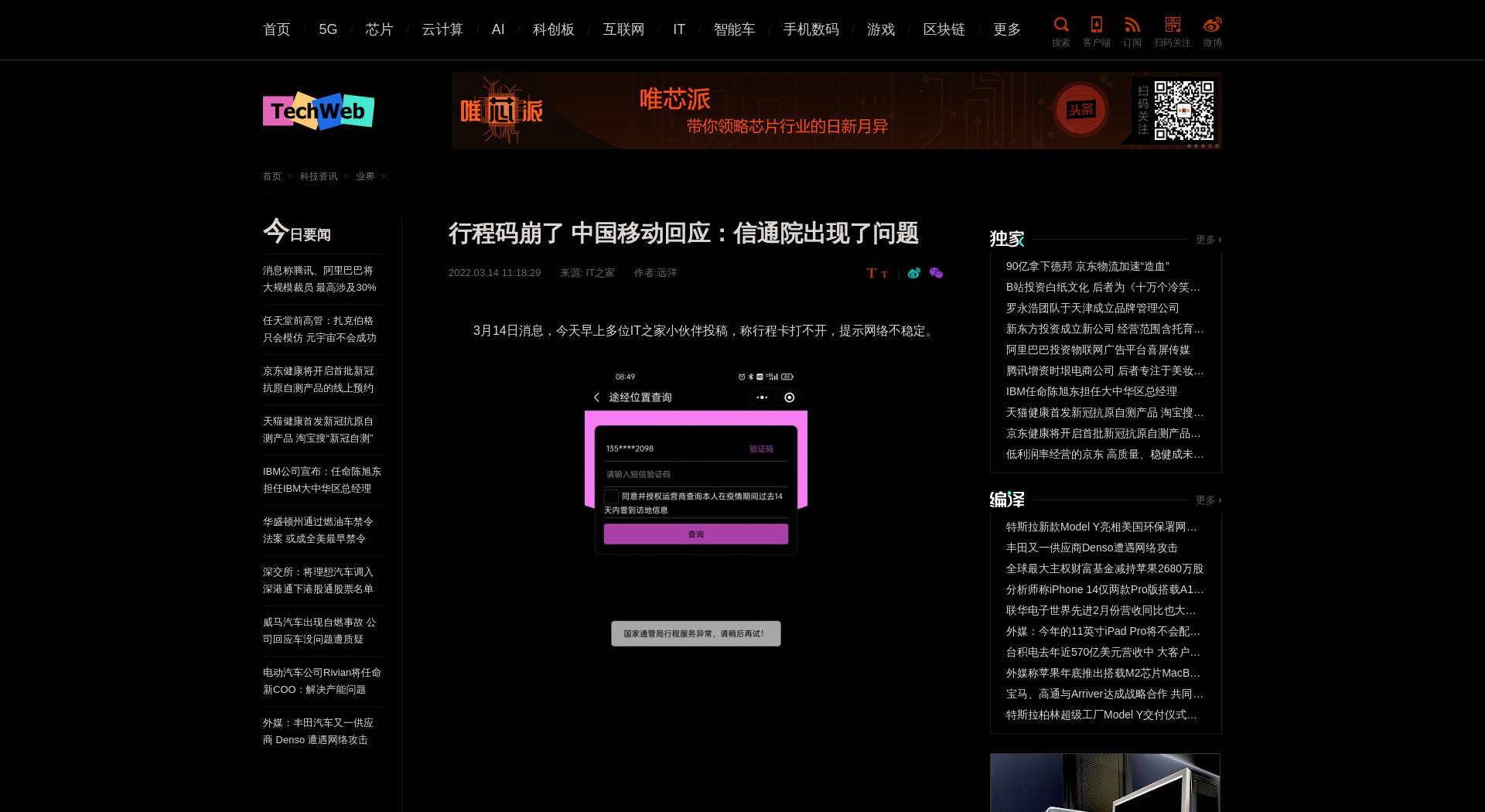Viewport: 1485px width, 812px height.
Task: Open 低利润率经营的京东 article
Action: [x=1104, y=454]
